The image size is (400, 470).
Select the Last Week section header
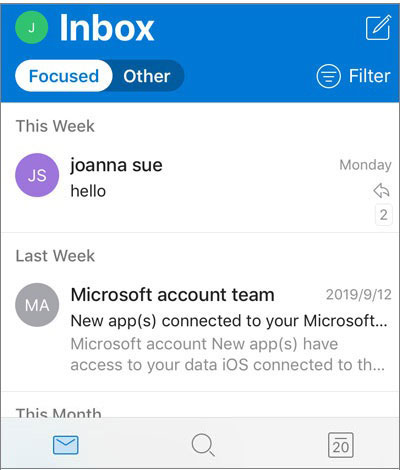click(x=55, y=256)
